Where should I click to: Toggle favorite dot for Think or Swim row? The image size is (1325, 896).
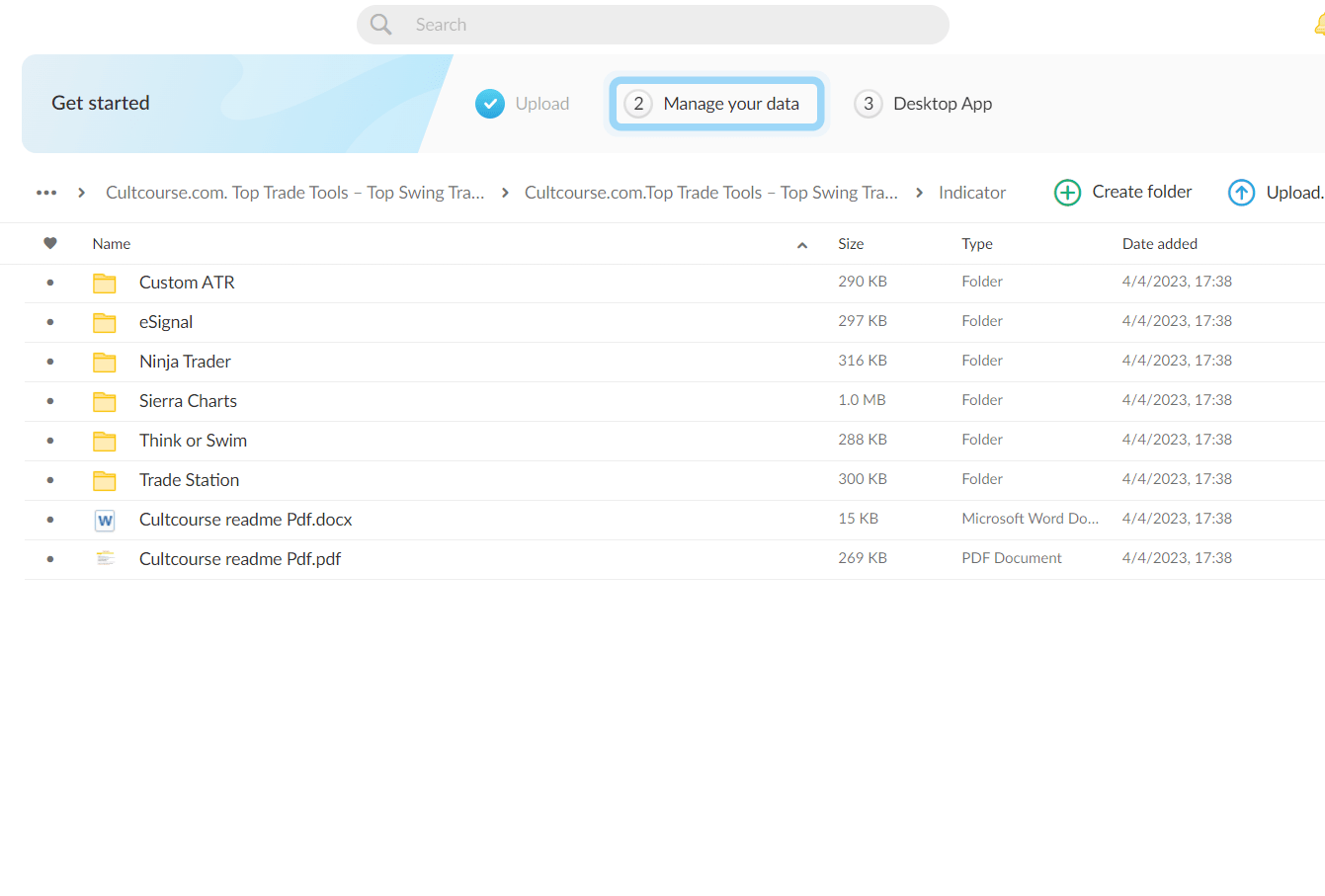50,441
